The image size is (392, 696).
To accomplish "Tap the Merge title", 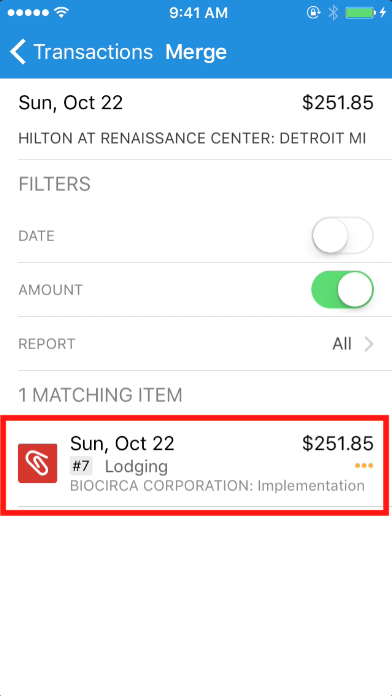I will pos(196,52).
